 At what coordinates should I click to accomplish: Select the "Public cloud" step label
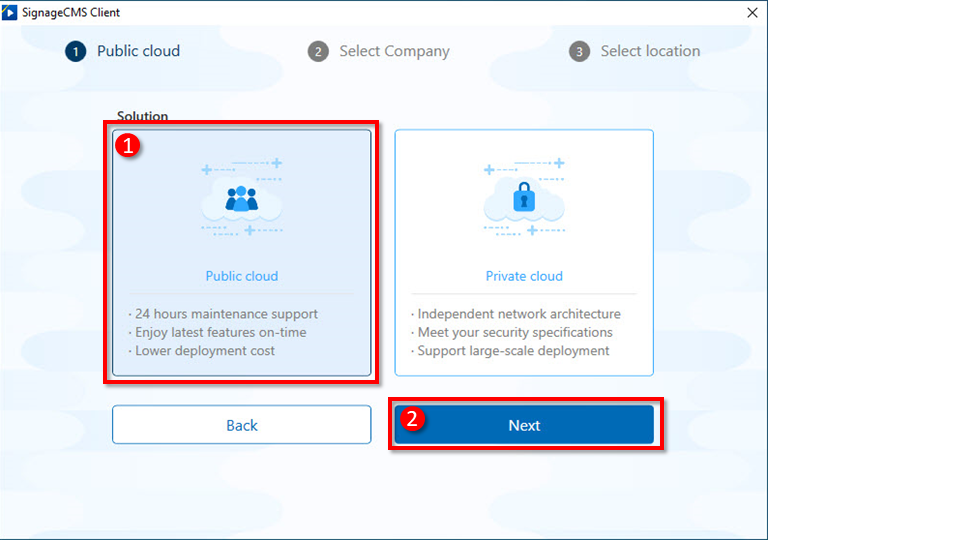[138, 51]
